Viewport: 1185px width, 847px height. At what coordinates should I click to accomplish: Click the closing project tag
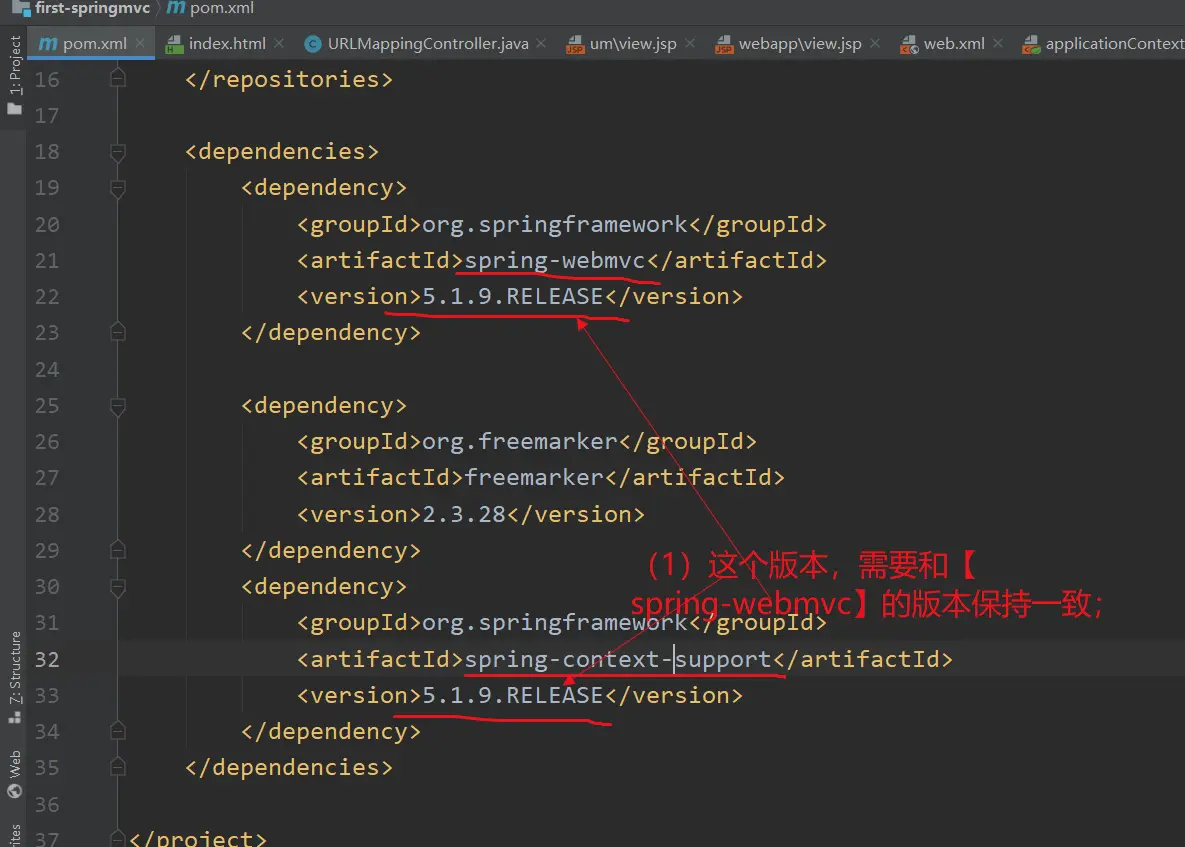pos(198,838)
